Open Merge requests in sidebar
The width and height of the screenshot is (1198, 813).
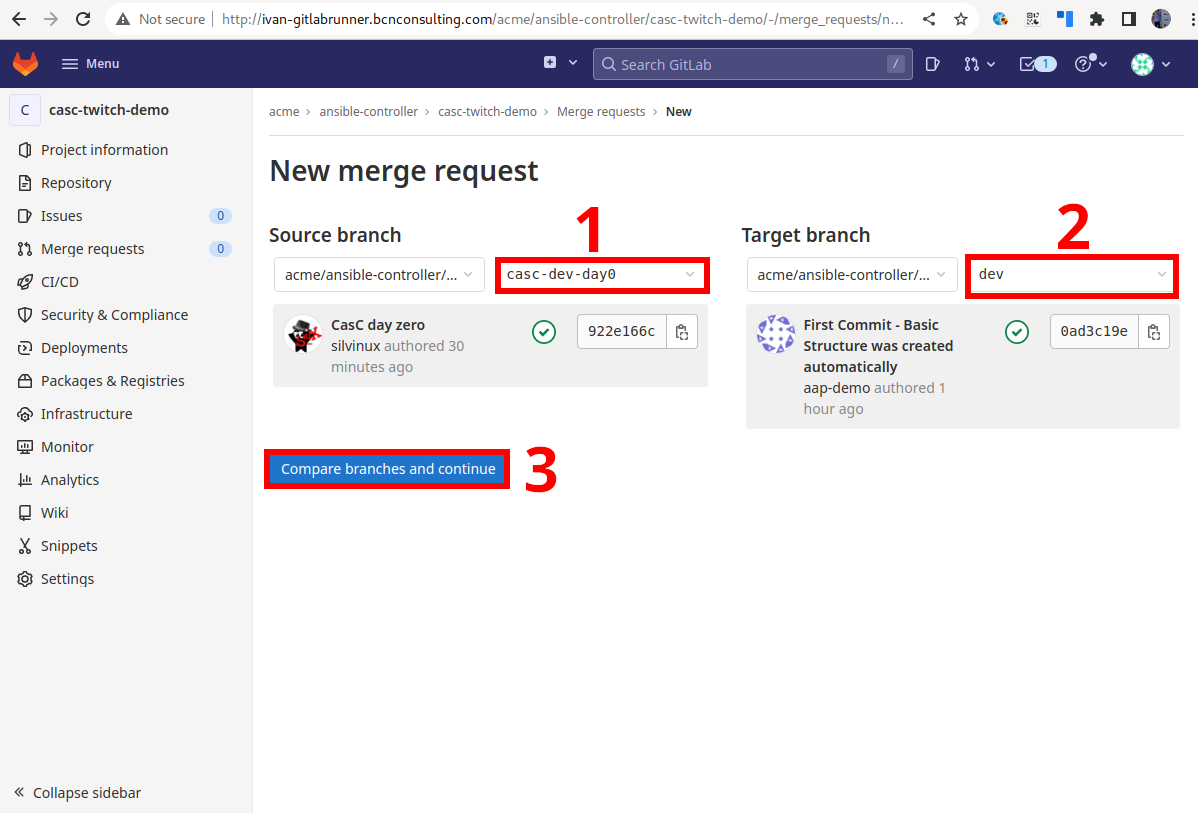[x=92, y=248]
